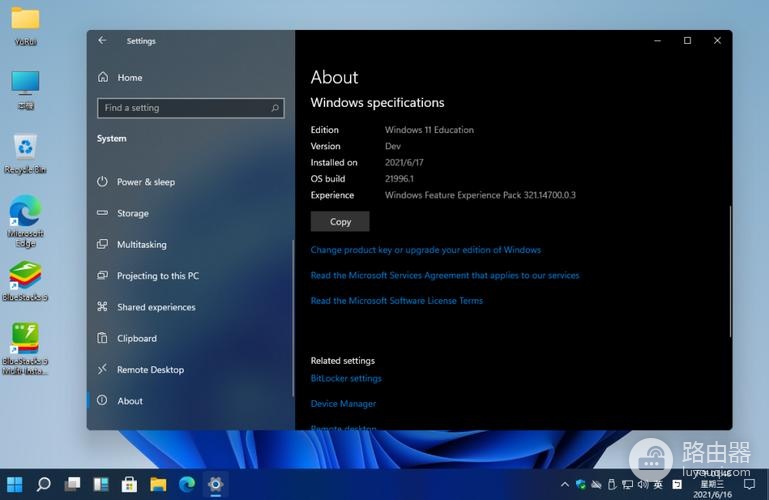This screenshot has height=500, width=769.
Task: Select the Windows Feature Experience Pack text
Action: click(x=480, y=195)
